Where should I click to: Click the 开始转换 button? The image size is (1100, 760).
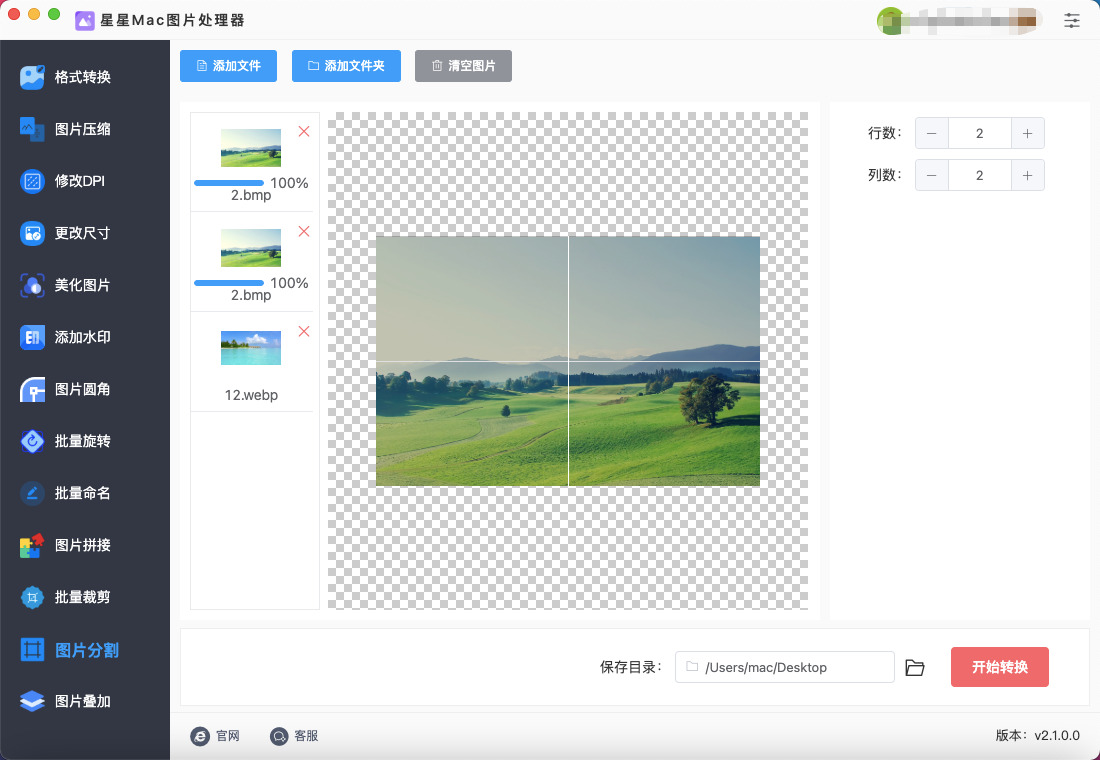pyautogui.click(x=1000, y=667)
